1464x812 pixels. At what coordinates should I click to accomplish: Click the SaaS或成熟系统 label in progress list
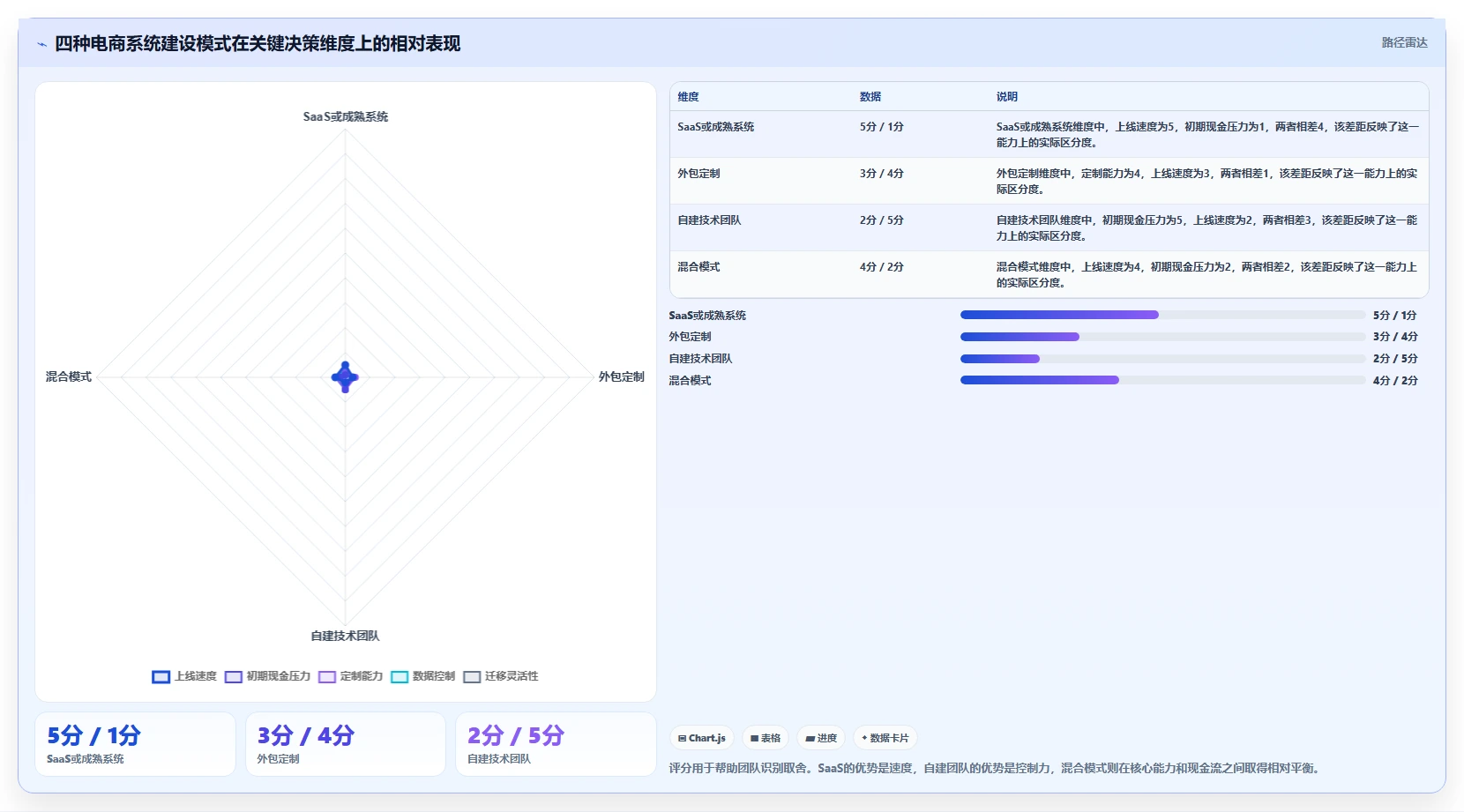coord(707,315)
